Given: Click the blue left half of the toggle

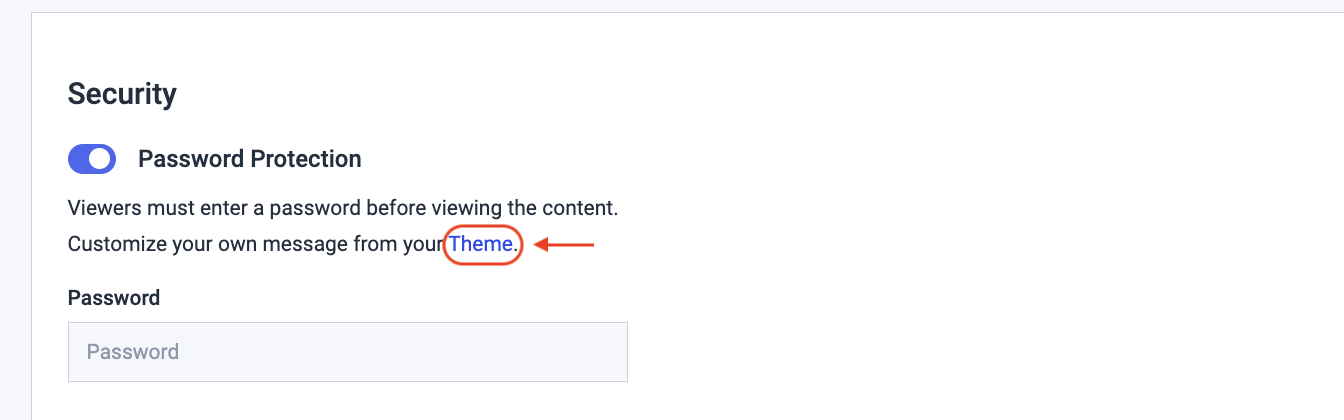Looking at the screenshot, I should point(79,159).
